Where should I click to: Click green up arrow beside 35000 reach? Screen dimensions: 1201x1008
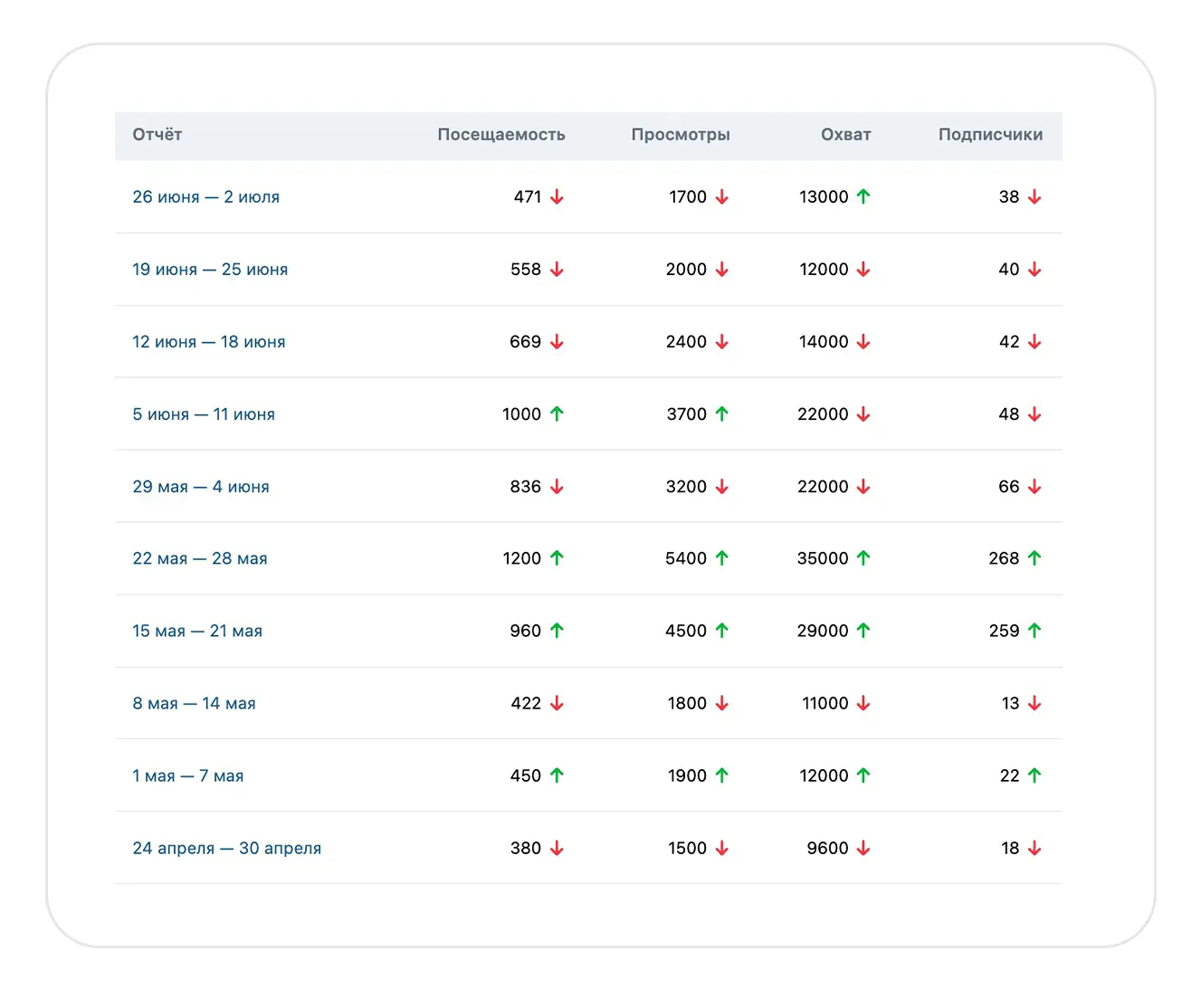pyautogui.click(x=863, y=558)
